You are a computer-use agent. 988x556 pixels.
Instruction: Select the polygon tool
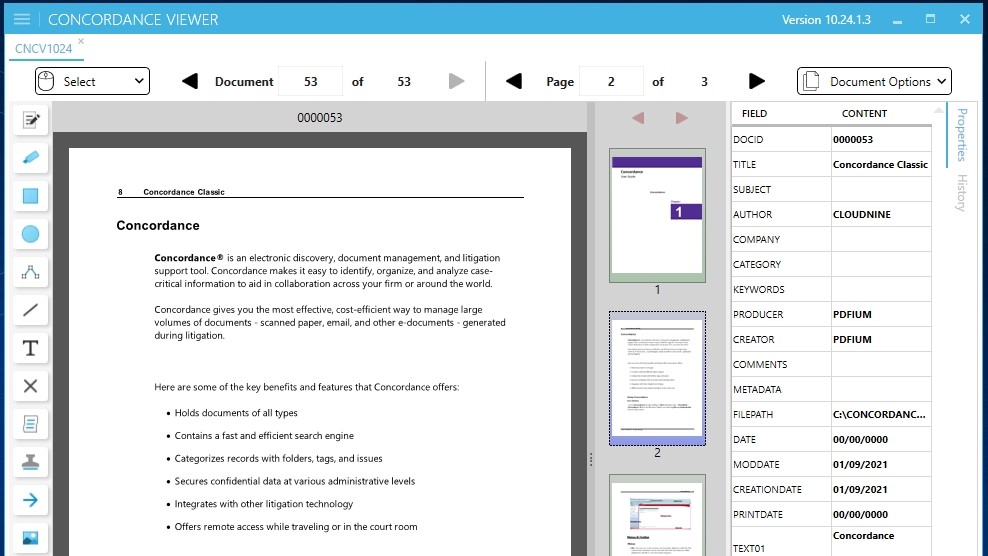(30, 272)
